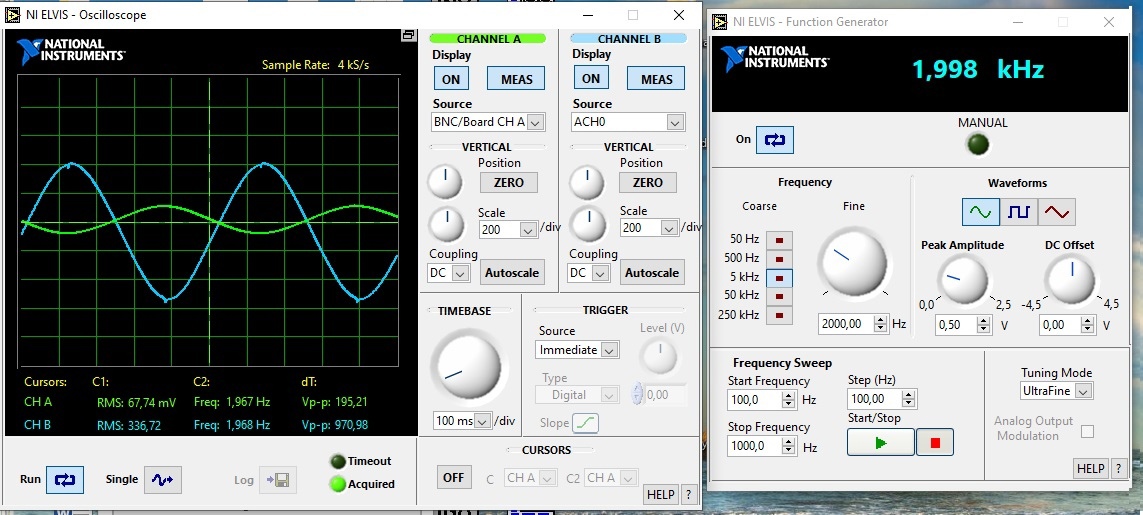The height and width of the screenshot is (515, 1143).
Task: Toggle Channel B display ON
Action: 591,78
